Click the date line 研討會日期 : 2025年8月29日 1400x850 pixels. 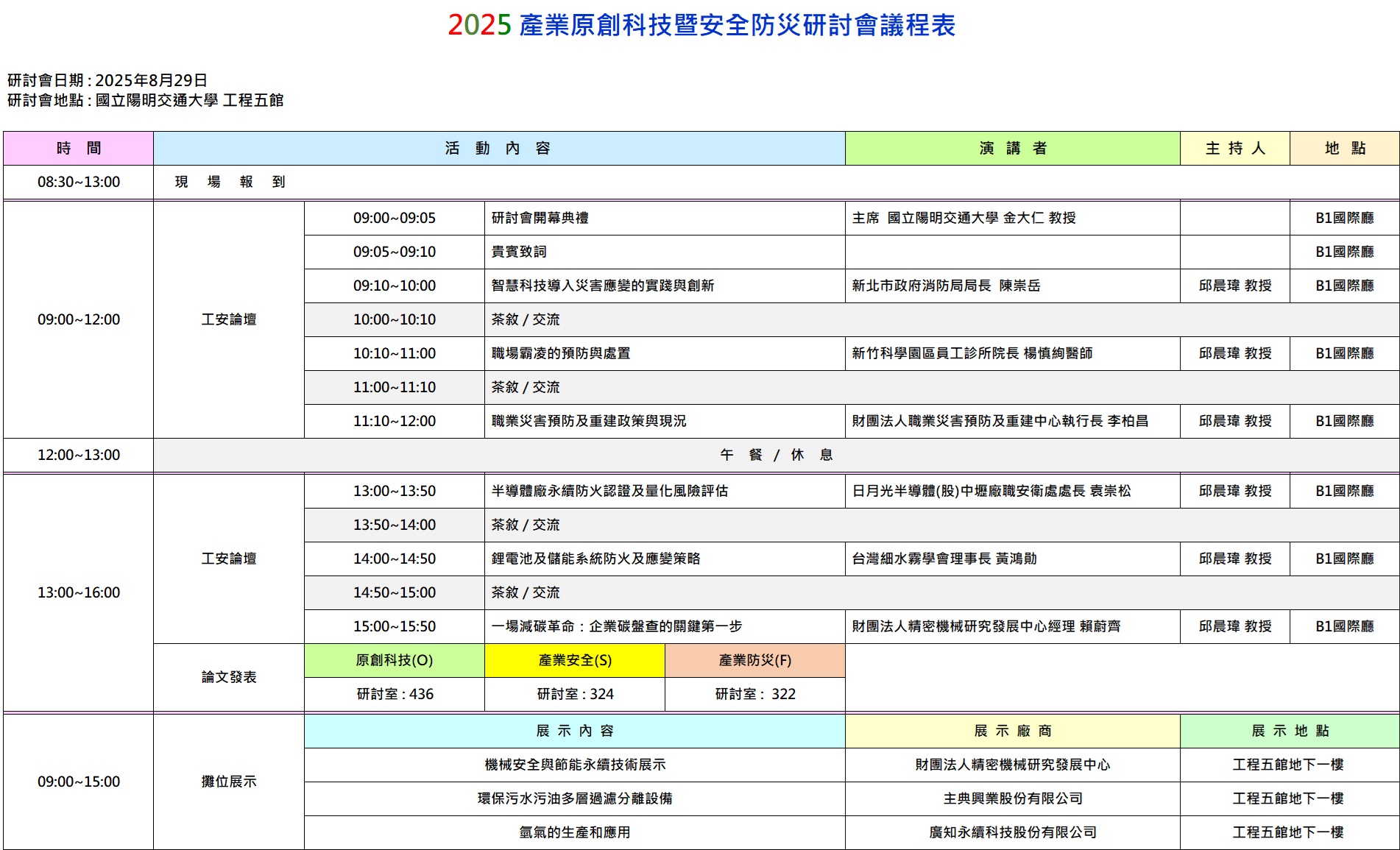[x=107, y=80]
